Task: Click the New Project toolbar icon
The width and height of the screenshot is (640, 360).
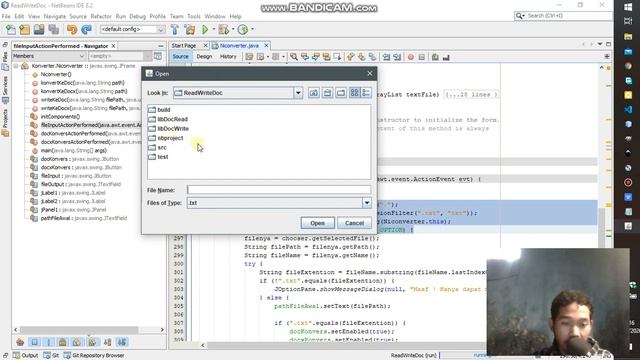Action: (x=25, y=29)
